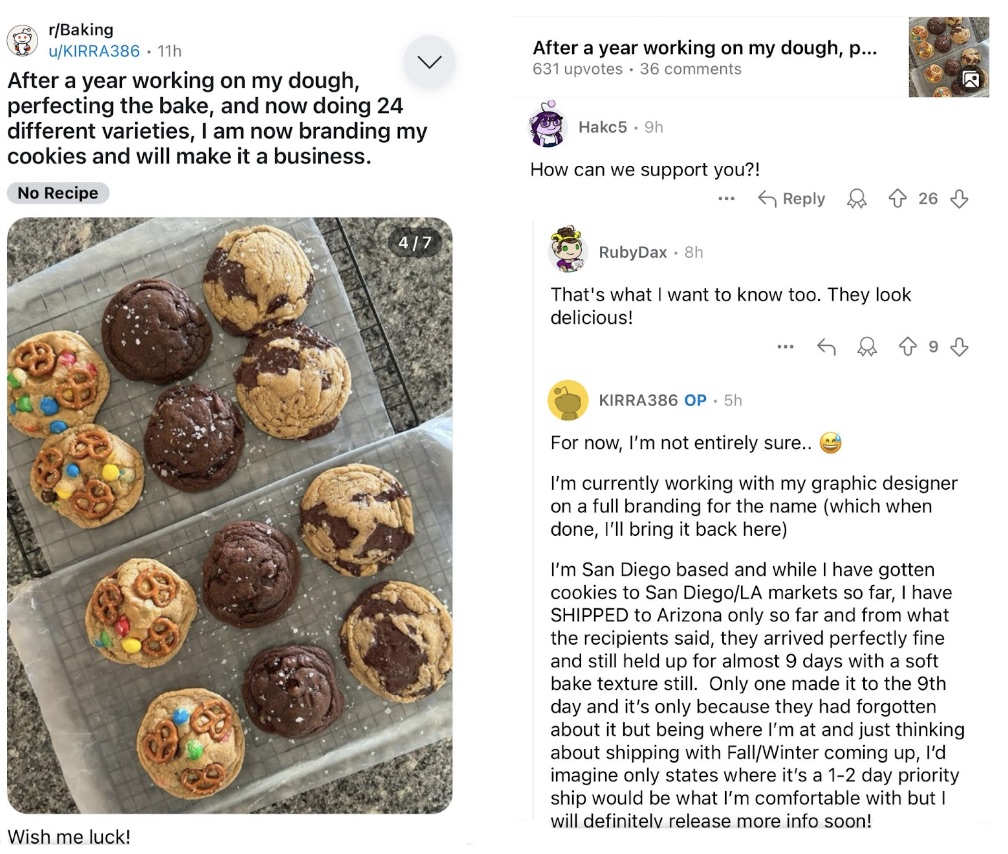
Task: Click the No Recipe flair tag
Action: pyautogui.click(x=58, y=193)
